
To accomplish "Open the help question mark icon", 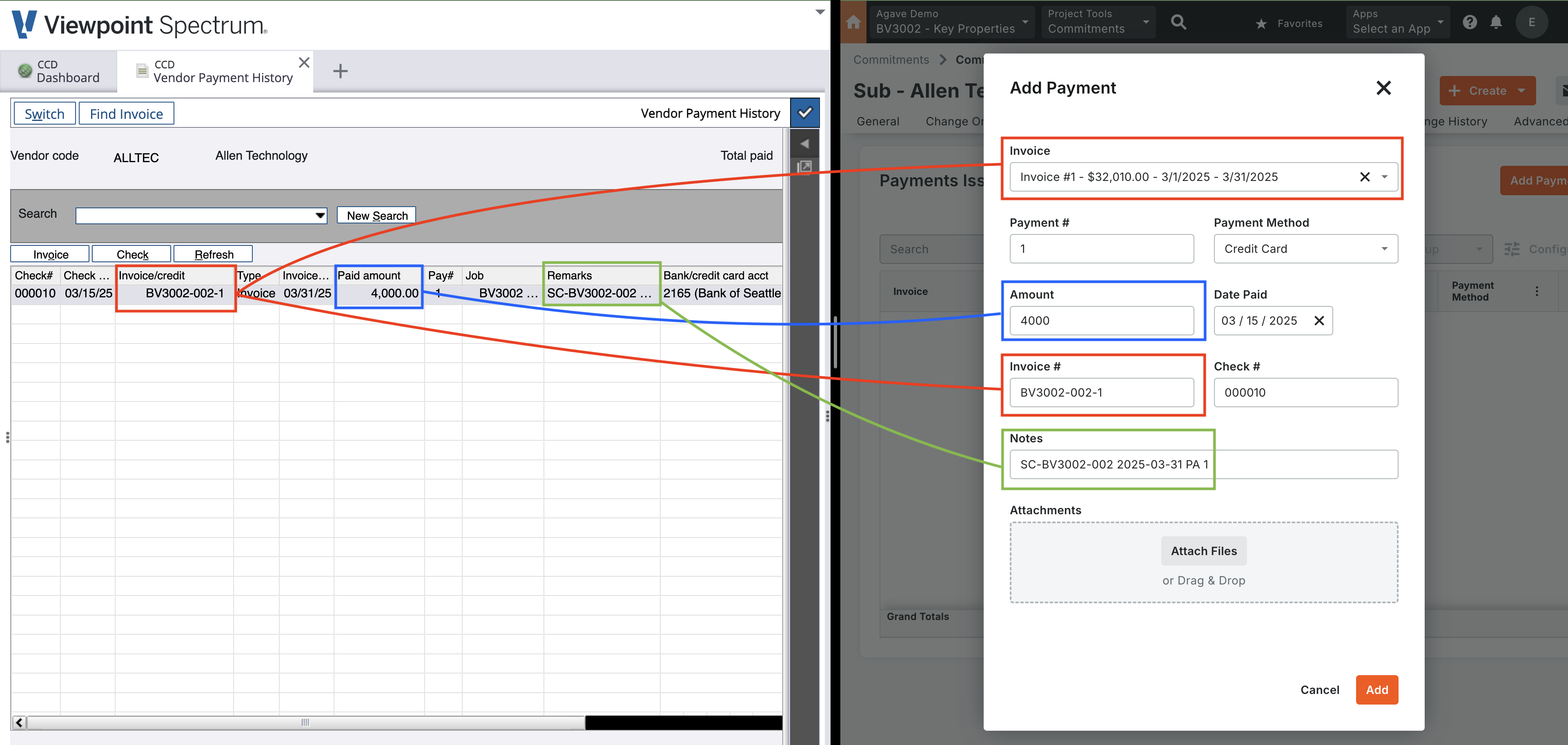I will (x=1470, y=22).
